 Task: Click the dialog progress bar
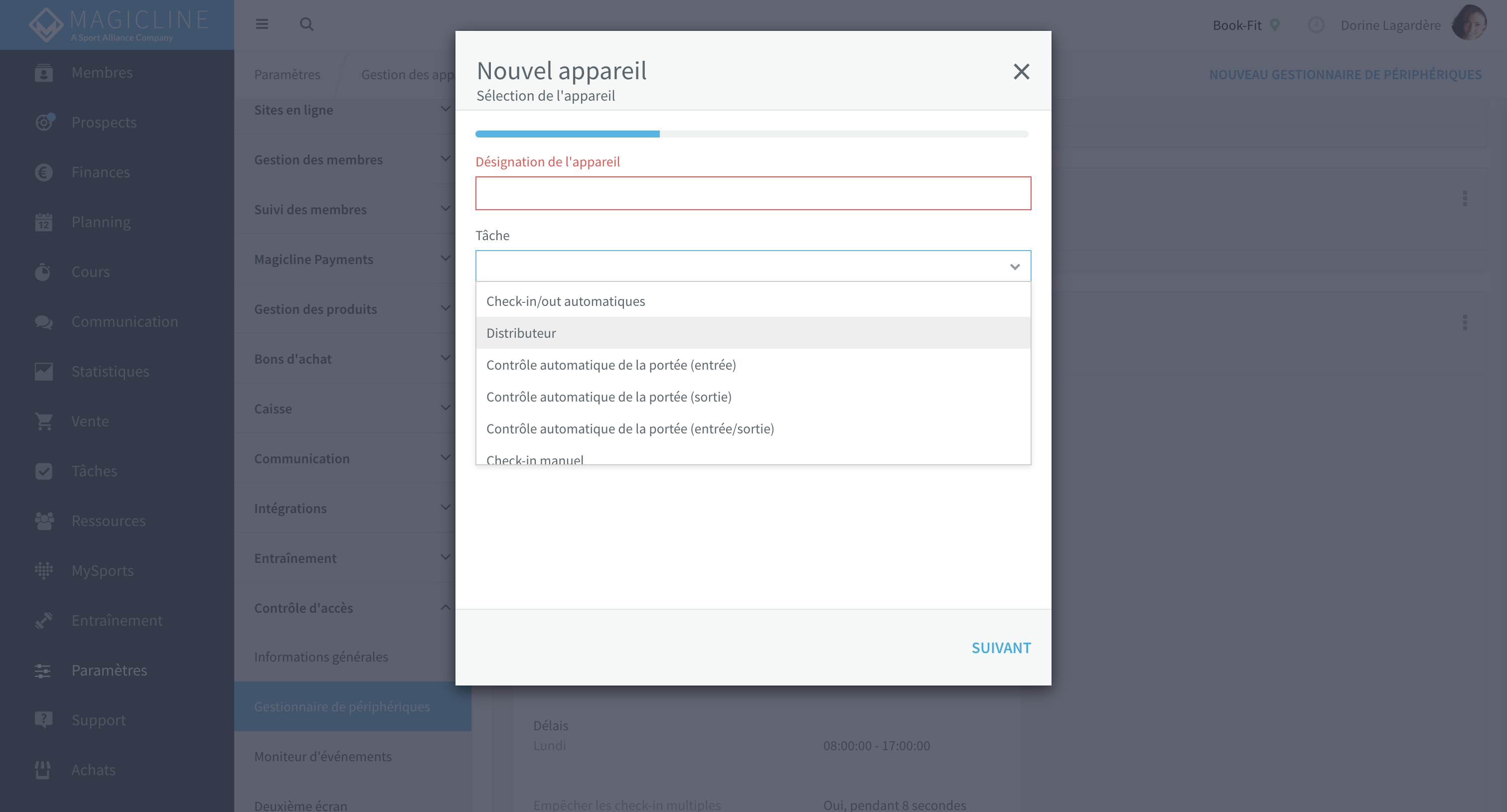click(751, 134)
